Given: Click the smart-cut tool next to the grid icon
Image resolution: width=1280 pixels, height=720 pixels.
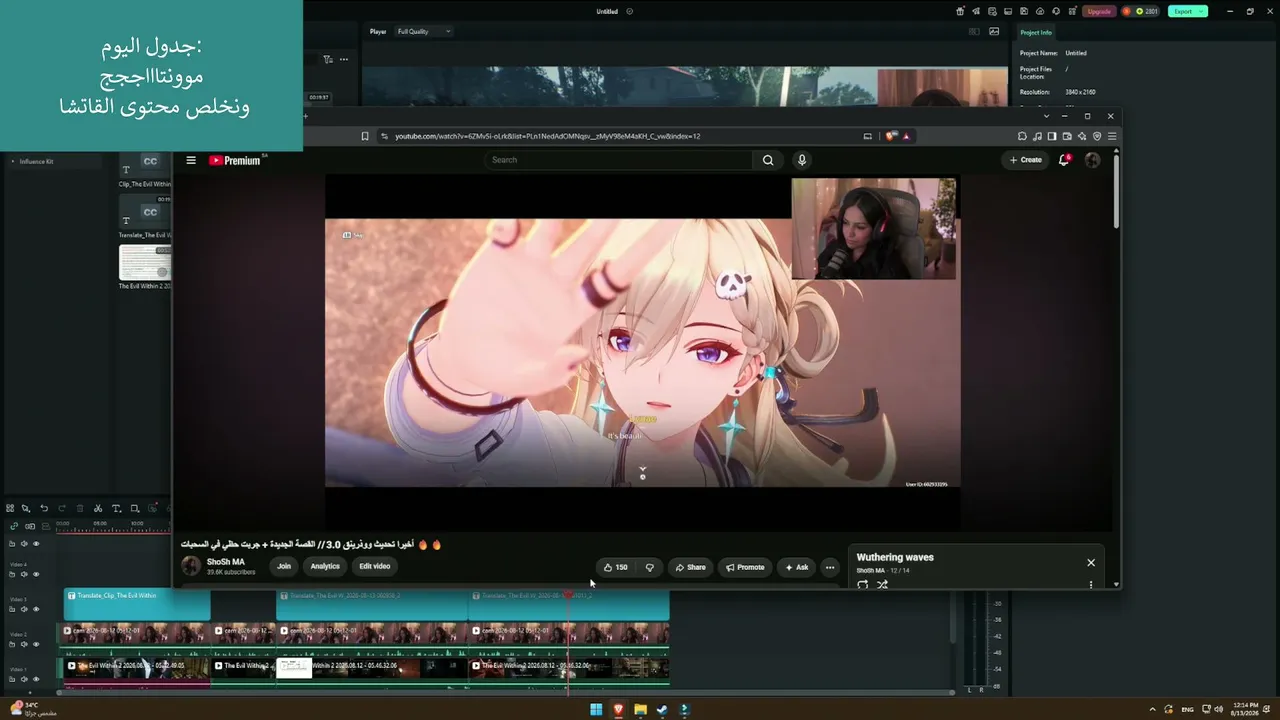Looking at the screenshot, I should pos(26,508).
